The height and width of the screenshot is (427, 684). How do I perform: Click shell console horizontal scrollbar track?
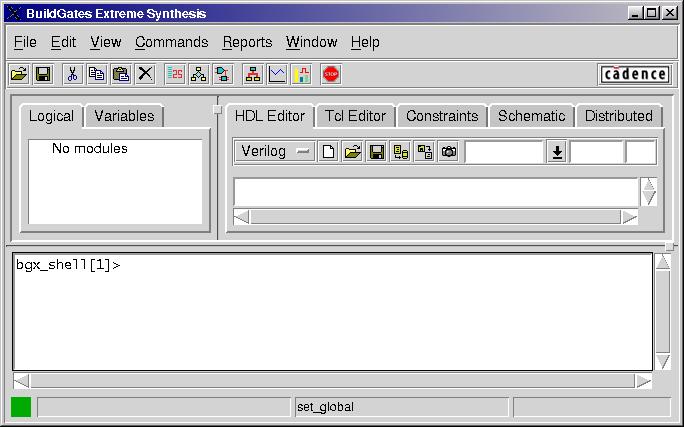[332, 381]
